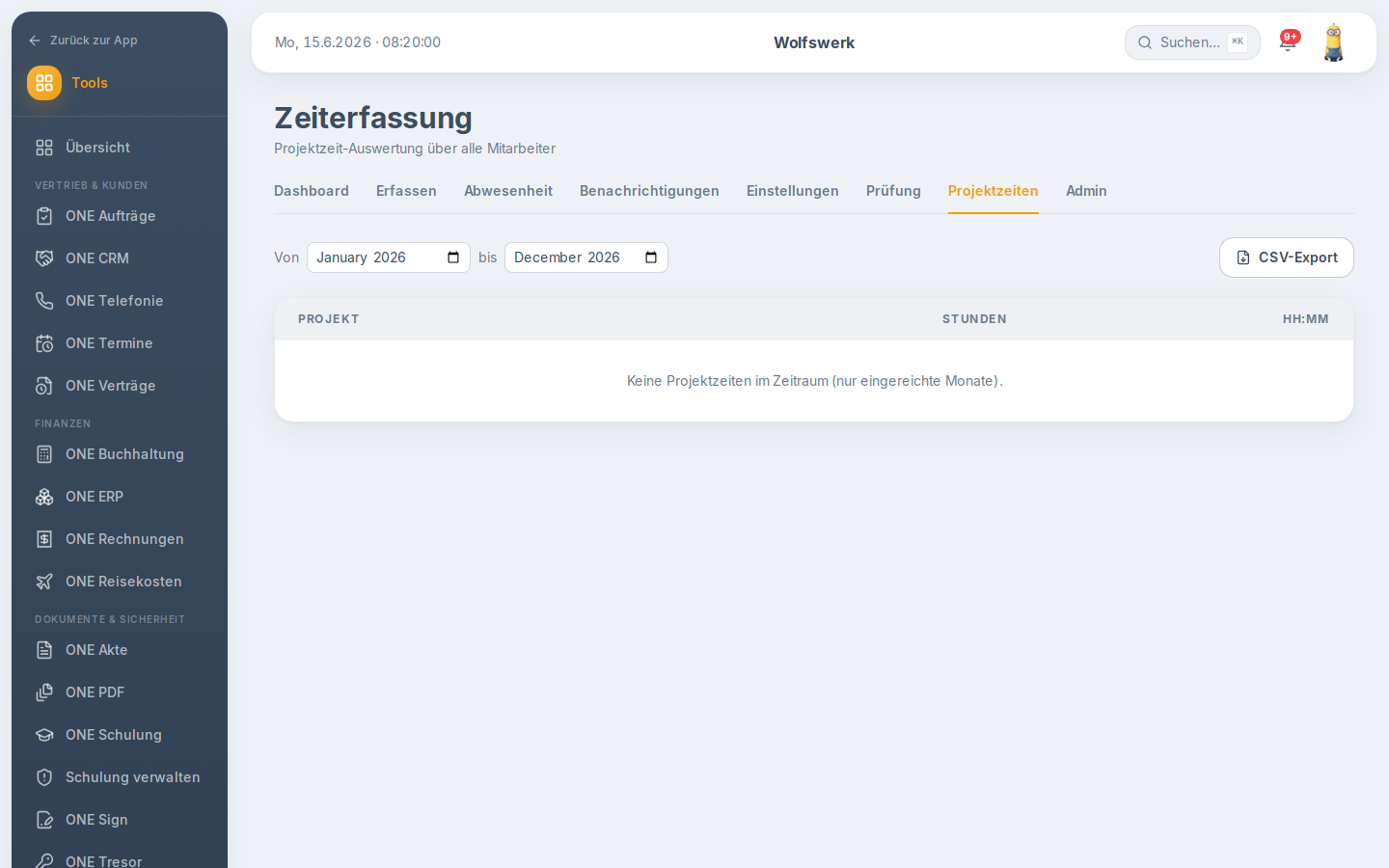Click the Übersicht dashboard icon

click(44, 148)
